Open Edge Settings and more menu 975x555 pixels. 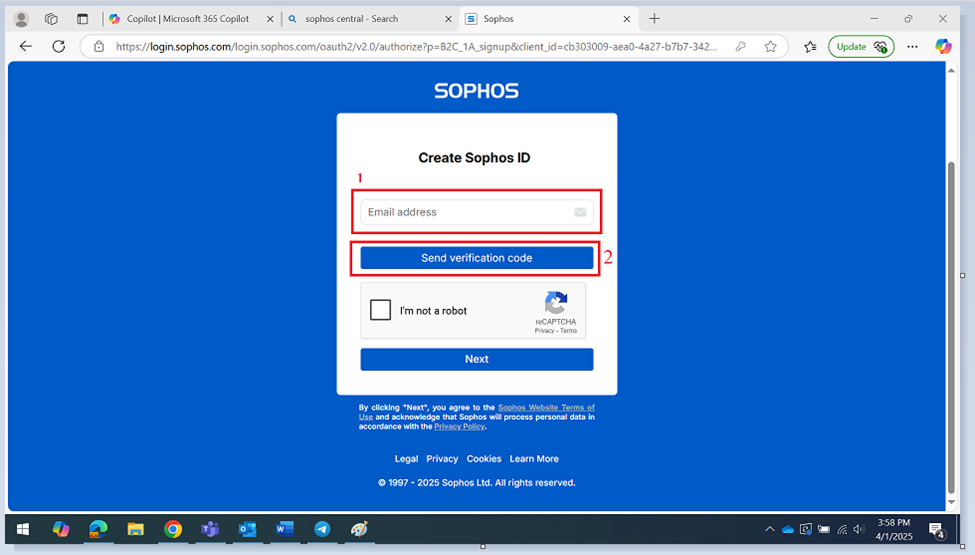tap(912, 46)
